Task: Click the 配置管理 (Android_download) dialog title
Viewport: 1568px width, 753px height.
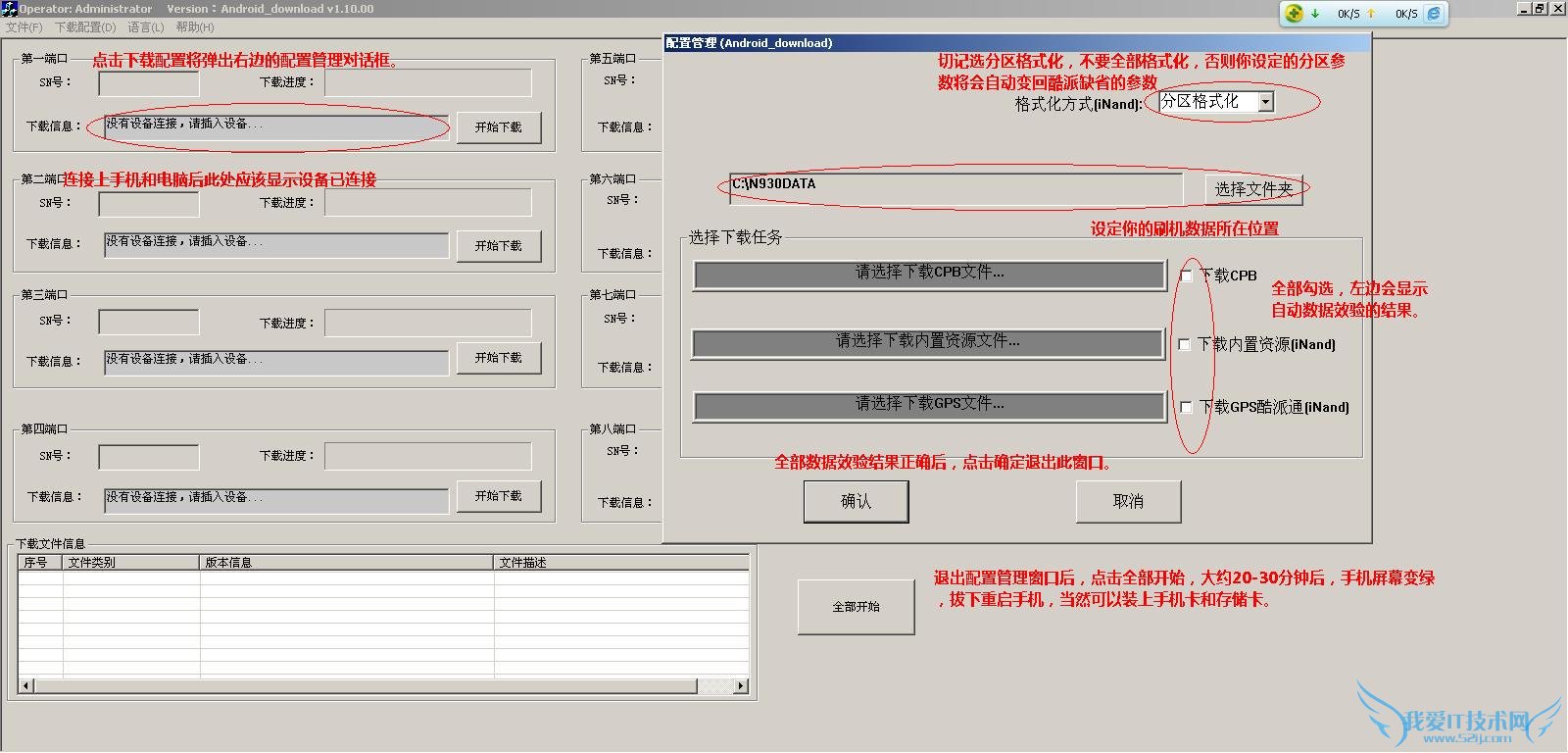Action: (749, 43)
